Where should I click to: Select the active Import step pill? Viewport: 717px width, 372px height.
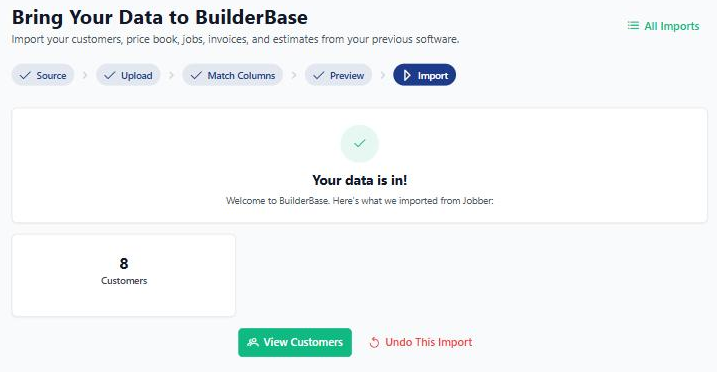(424, 75)
